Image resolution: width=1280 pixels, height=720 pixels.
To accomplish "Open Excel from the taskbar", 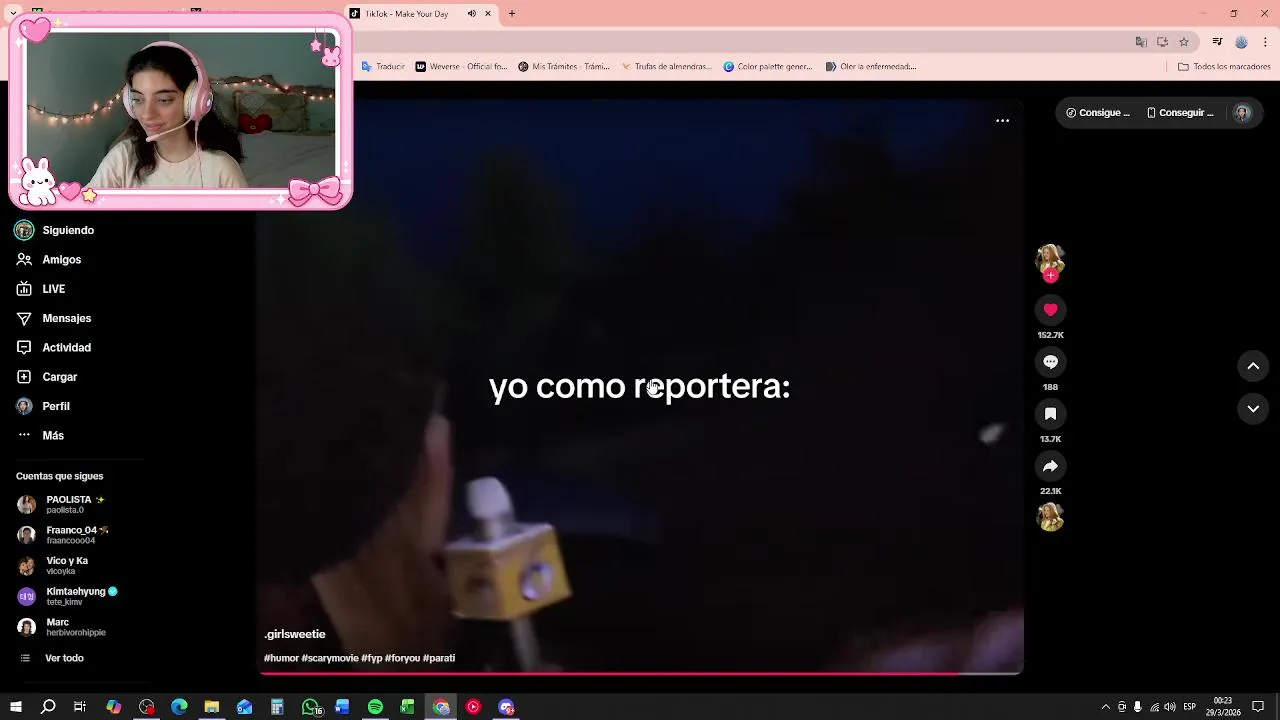I will (x=407, y=707).
